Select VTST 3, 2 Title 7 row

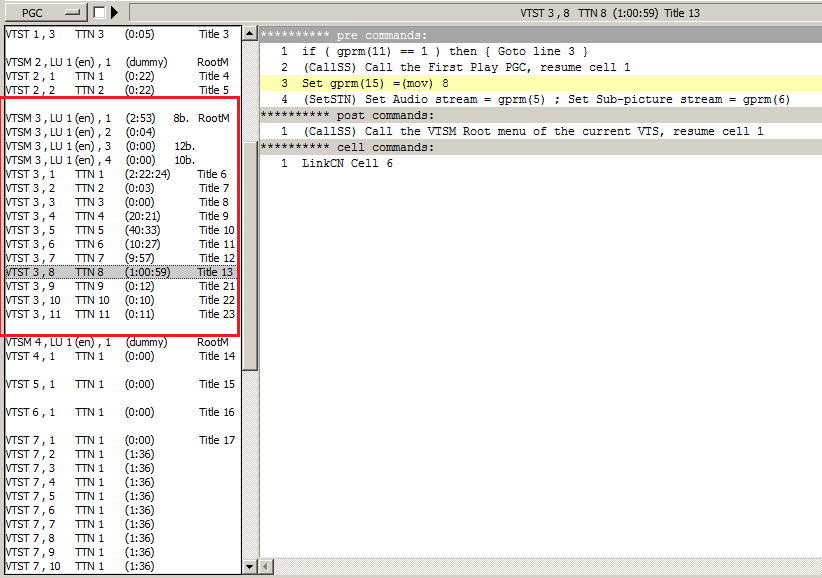coord(122,189)
